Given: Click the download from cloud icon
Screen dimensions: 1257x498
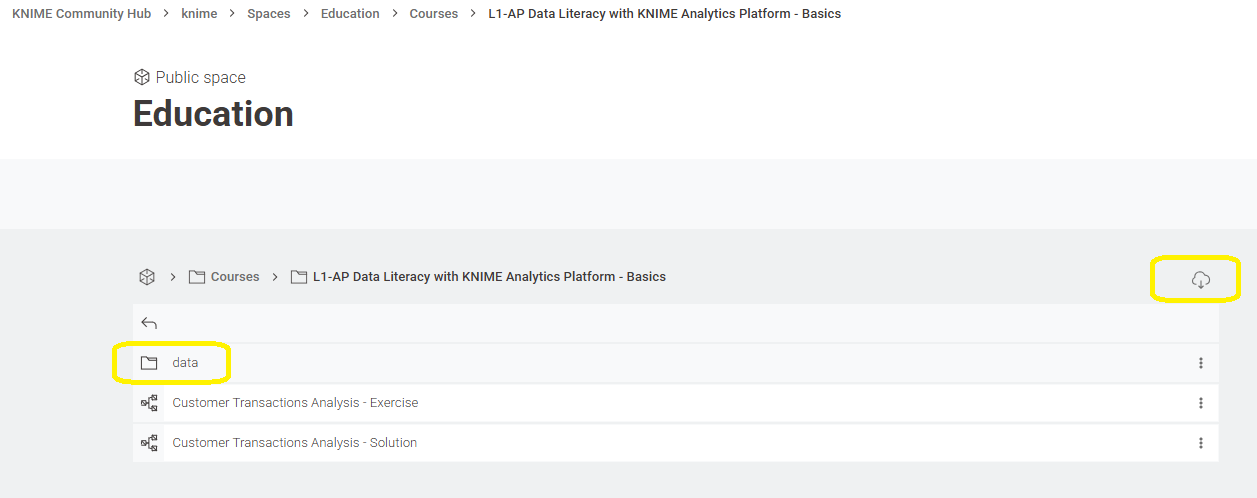Looking at the screenshot, I should tap(1201, 280).
